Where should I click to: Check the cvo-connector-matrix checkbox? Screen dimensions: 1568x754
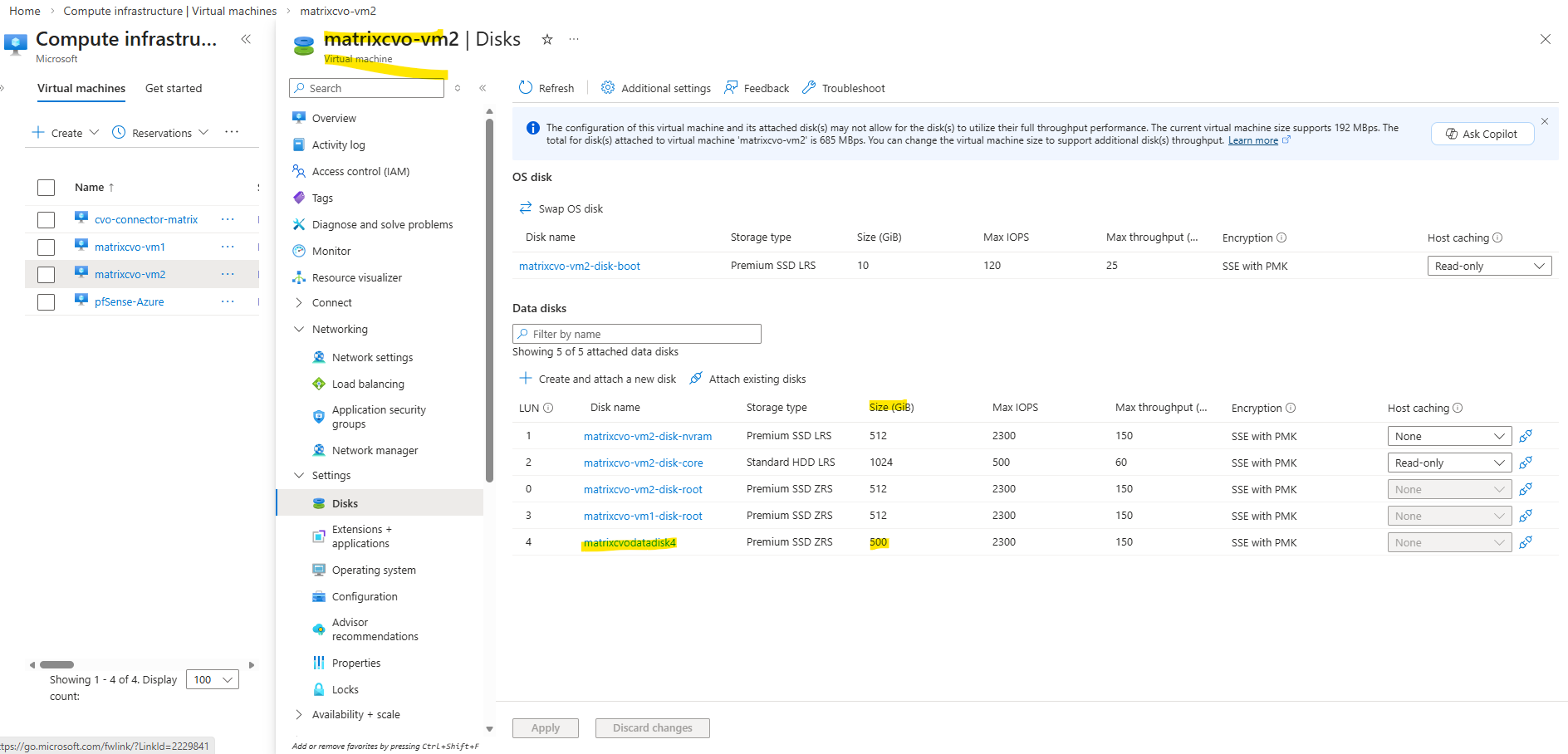pos(47,220)
